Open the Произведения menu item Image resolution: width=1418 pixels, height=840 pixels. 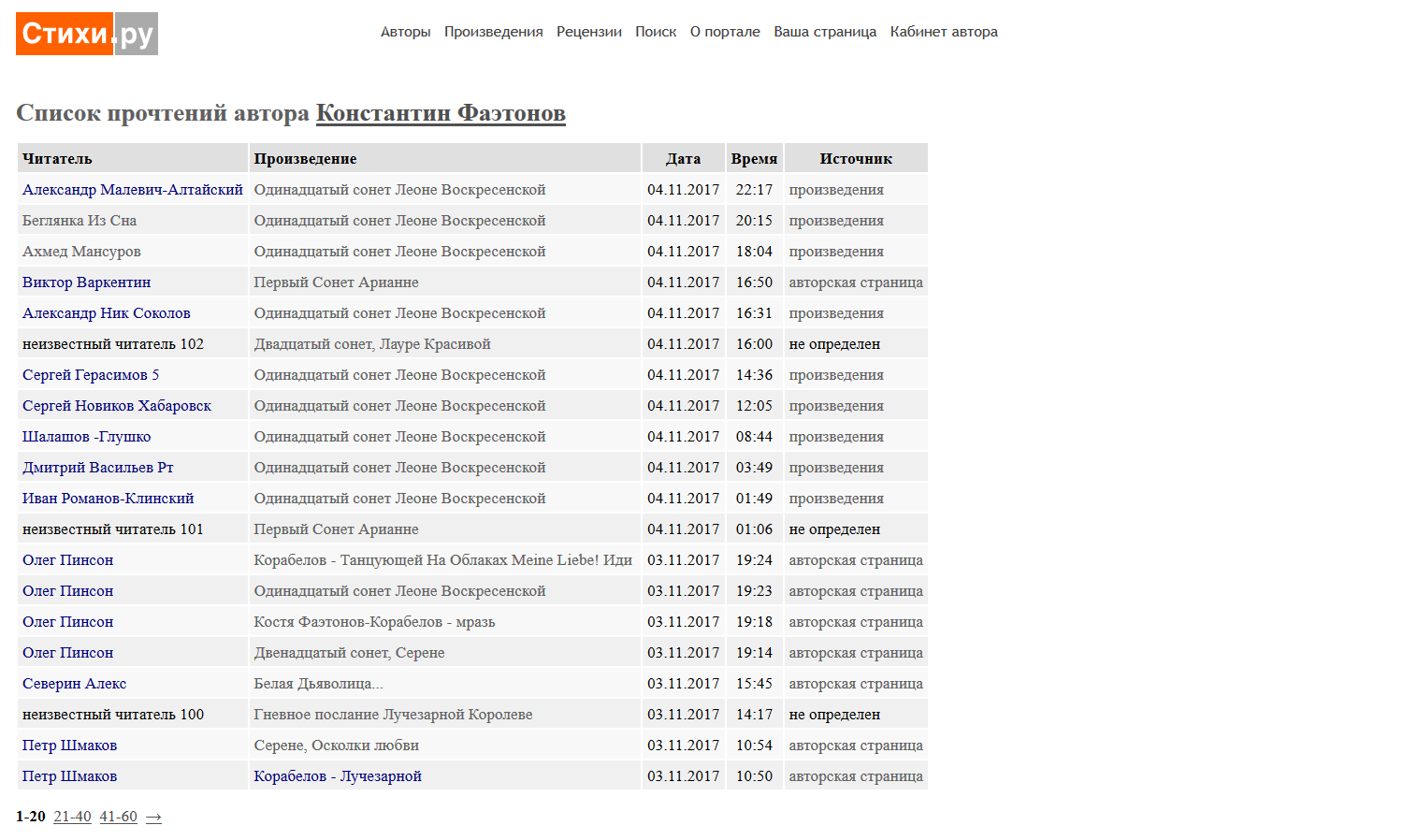coord(493,32)
